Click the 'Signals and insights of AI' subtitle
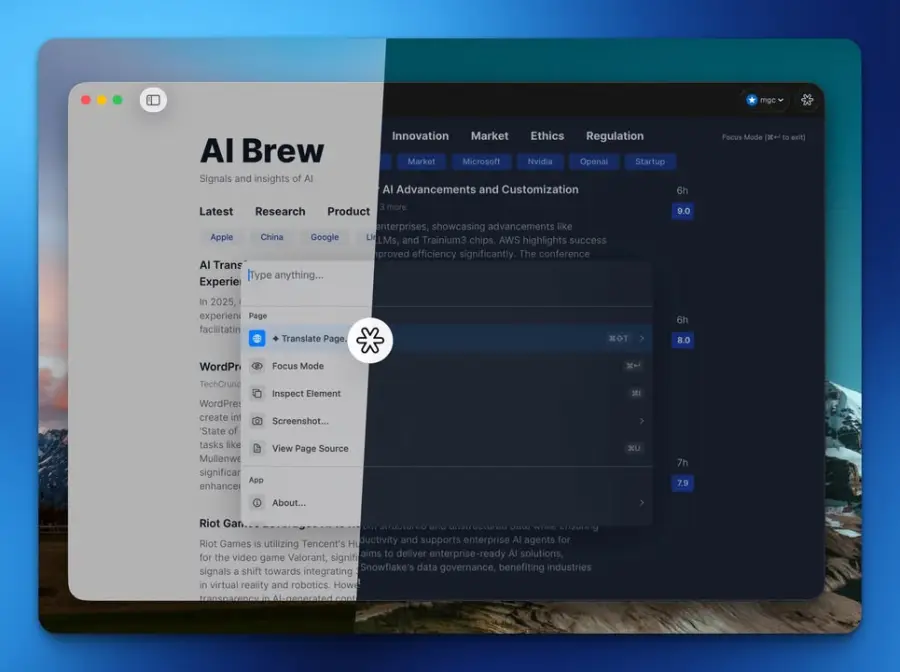Viewport: 900px width, 672px height. pos(256,178)
